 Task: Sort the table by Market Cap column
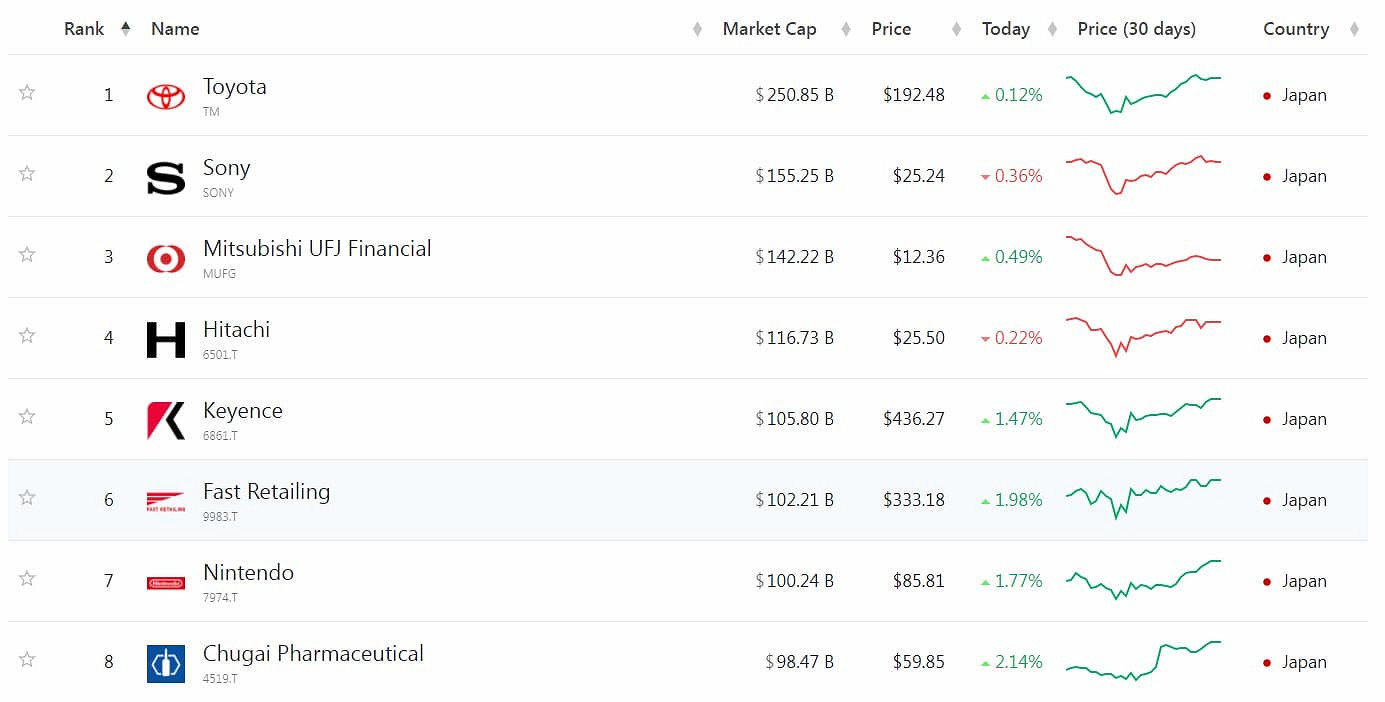point(769,29)
